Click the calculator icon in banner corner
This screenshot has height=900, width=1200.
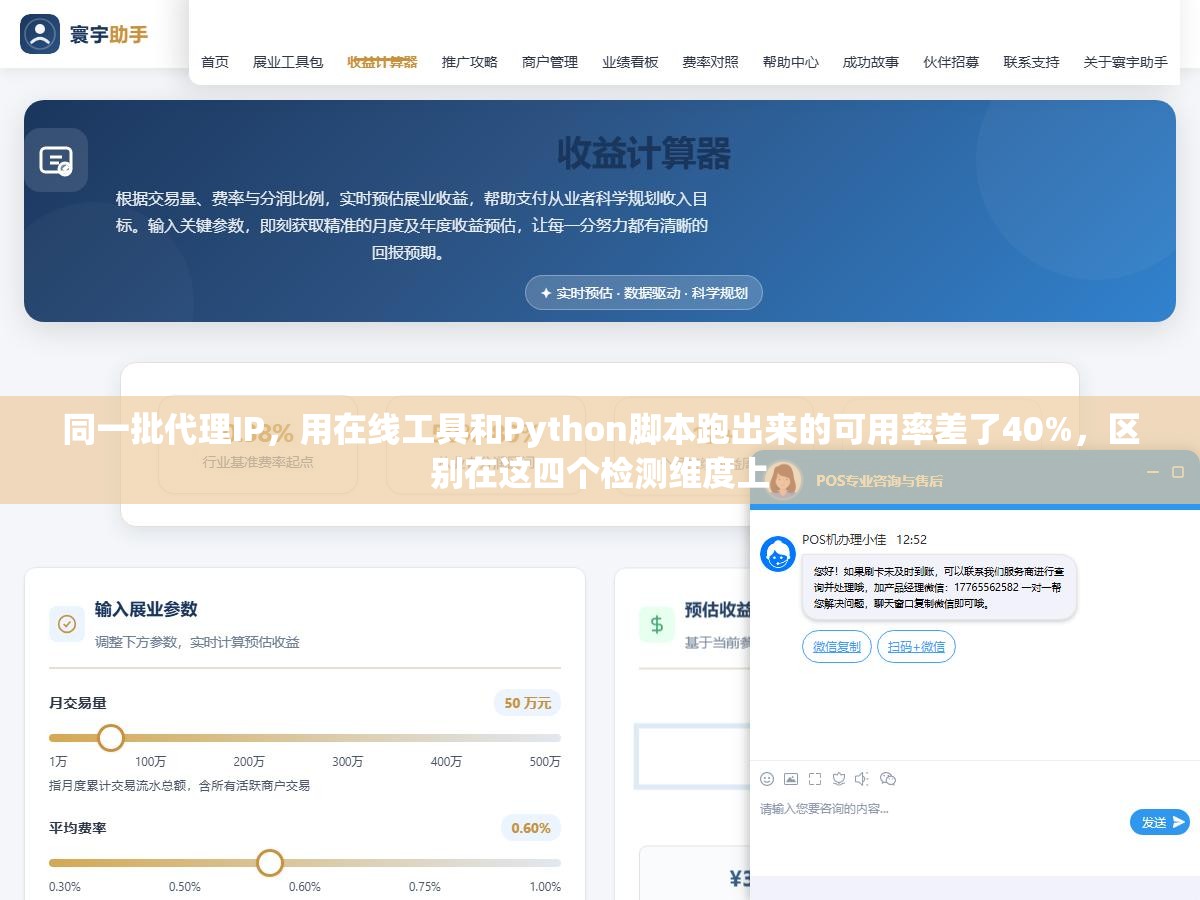(56, 160)
